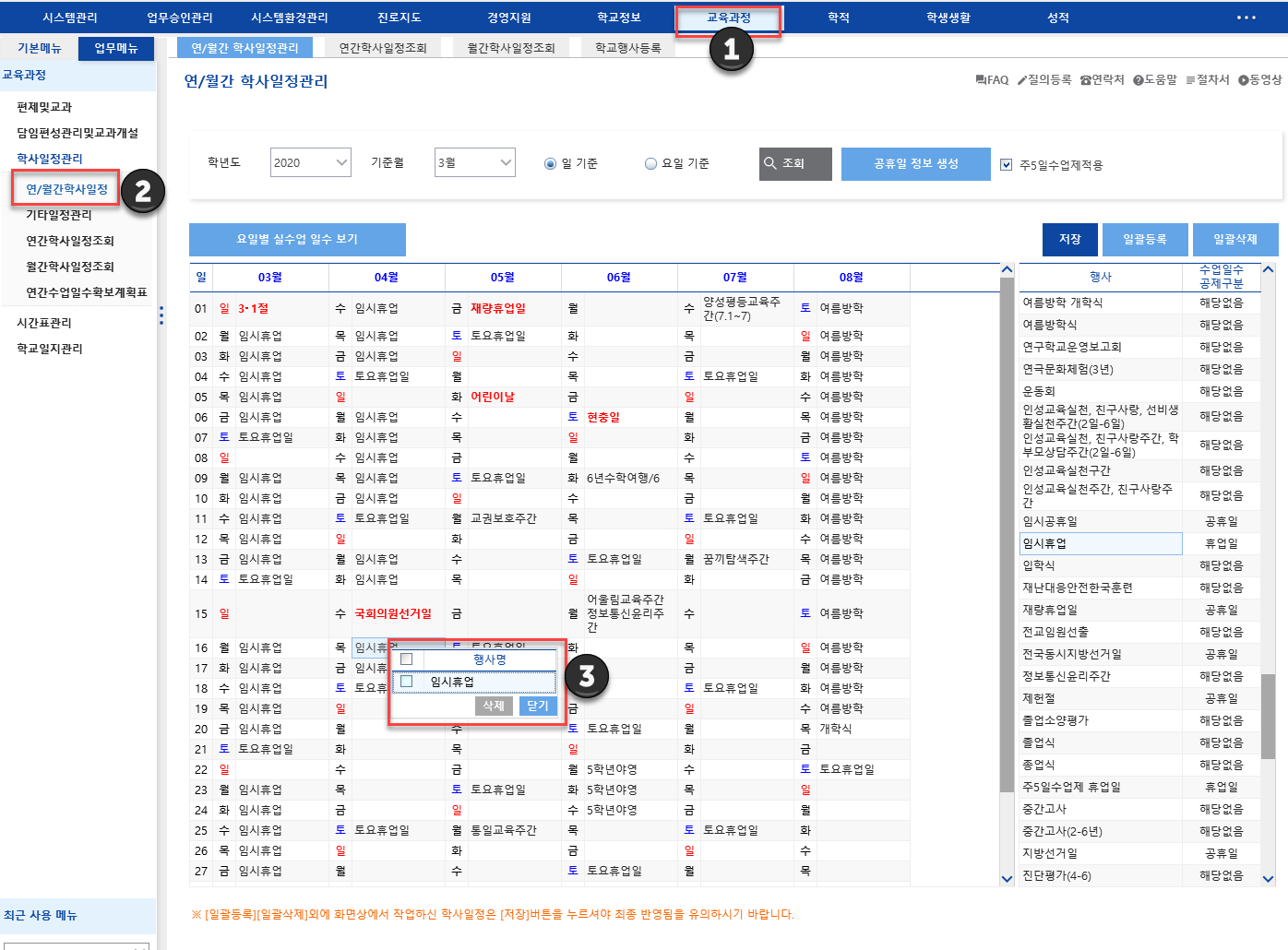Switch to 월간학사일정조회 tab
This screenshot has height=950, width=1288.
pos(511,48)
